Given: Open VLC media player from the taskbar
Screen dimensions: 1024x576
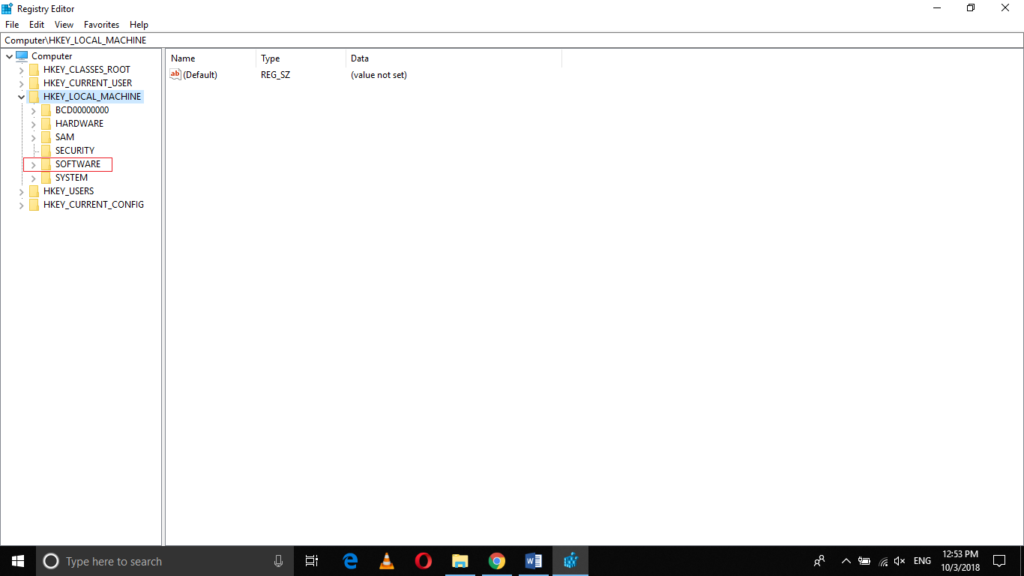Looking at the screenshot, I should coord(386,561).
